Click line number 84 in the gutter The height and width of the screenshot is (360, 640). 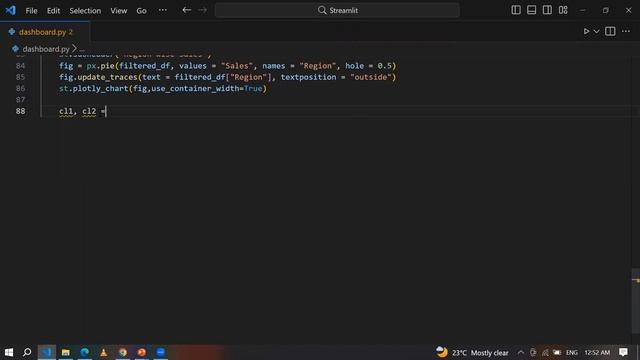[x=20, y=66]
